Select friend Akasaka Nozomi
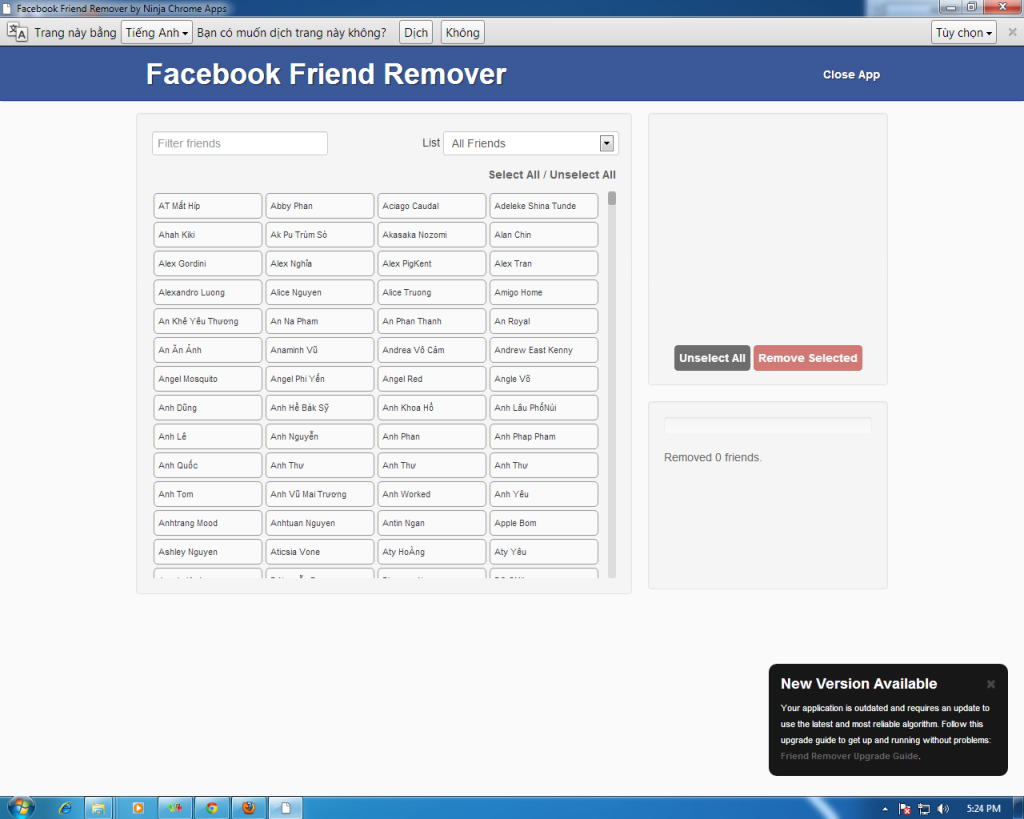This screenshot has height=819, width=1024. tap(432, 234)
